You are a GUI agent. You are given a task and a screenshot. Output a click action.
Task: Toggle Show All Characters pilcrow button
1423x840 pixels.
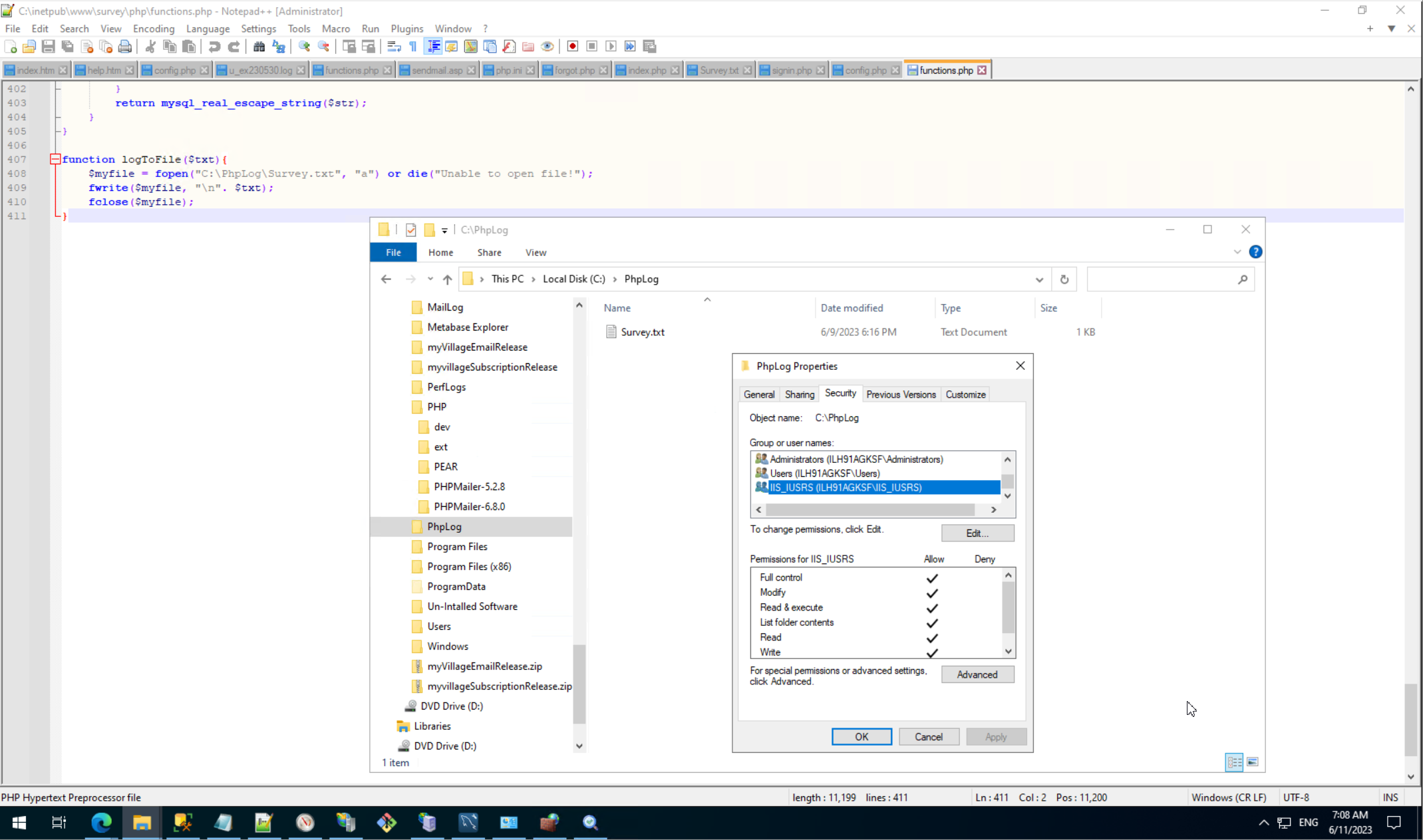(413, 47)
